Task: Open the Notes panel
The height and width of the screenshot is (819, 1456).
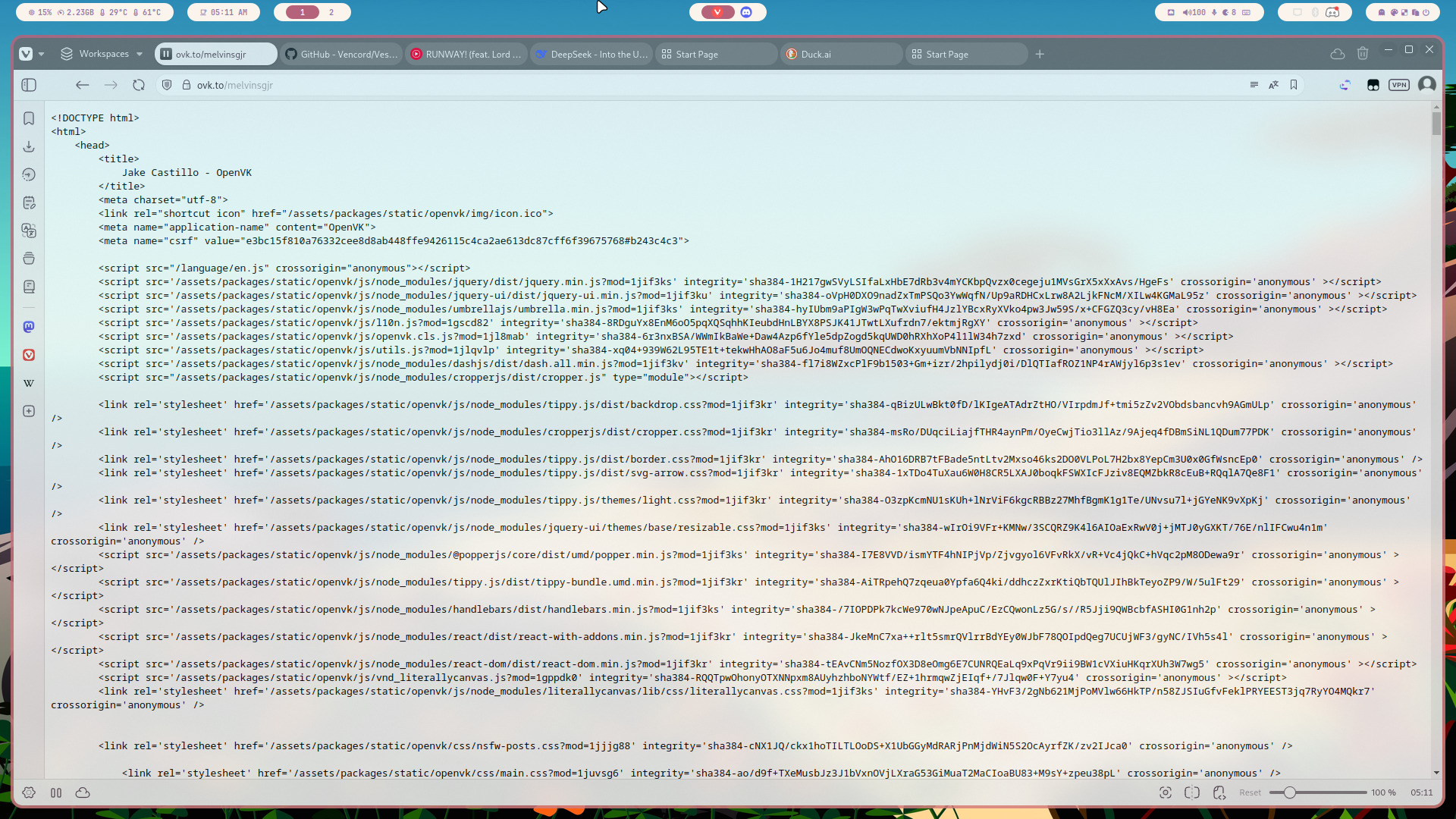Action: coord(29,202)
